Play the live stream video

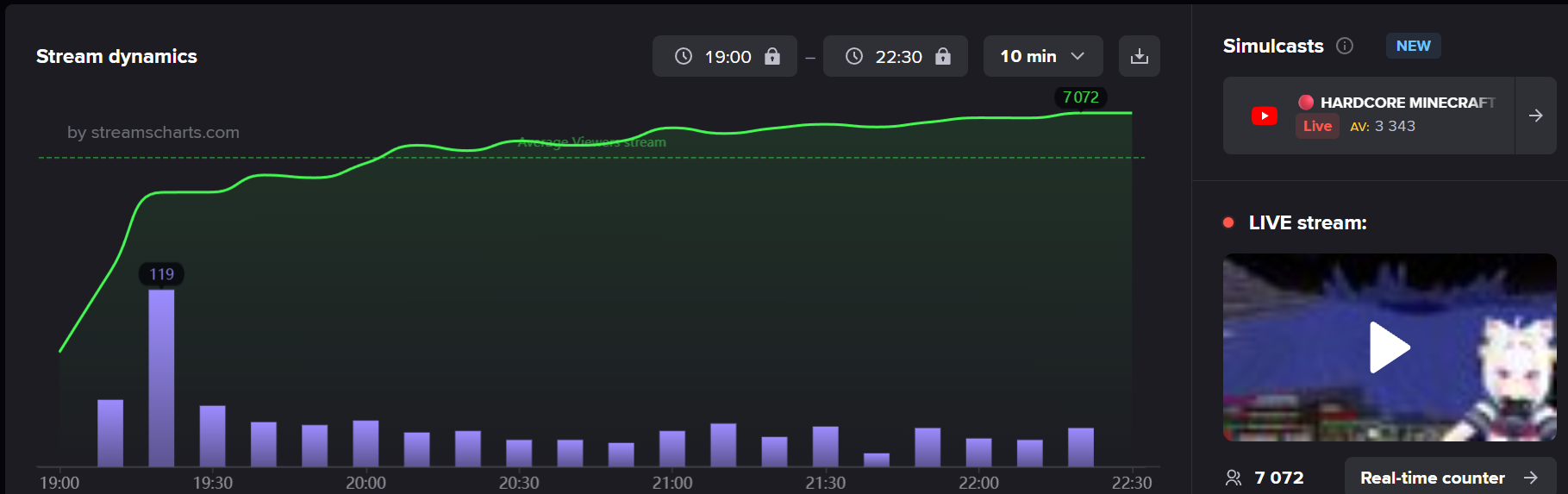point(1390,347)
